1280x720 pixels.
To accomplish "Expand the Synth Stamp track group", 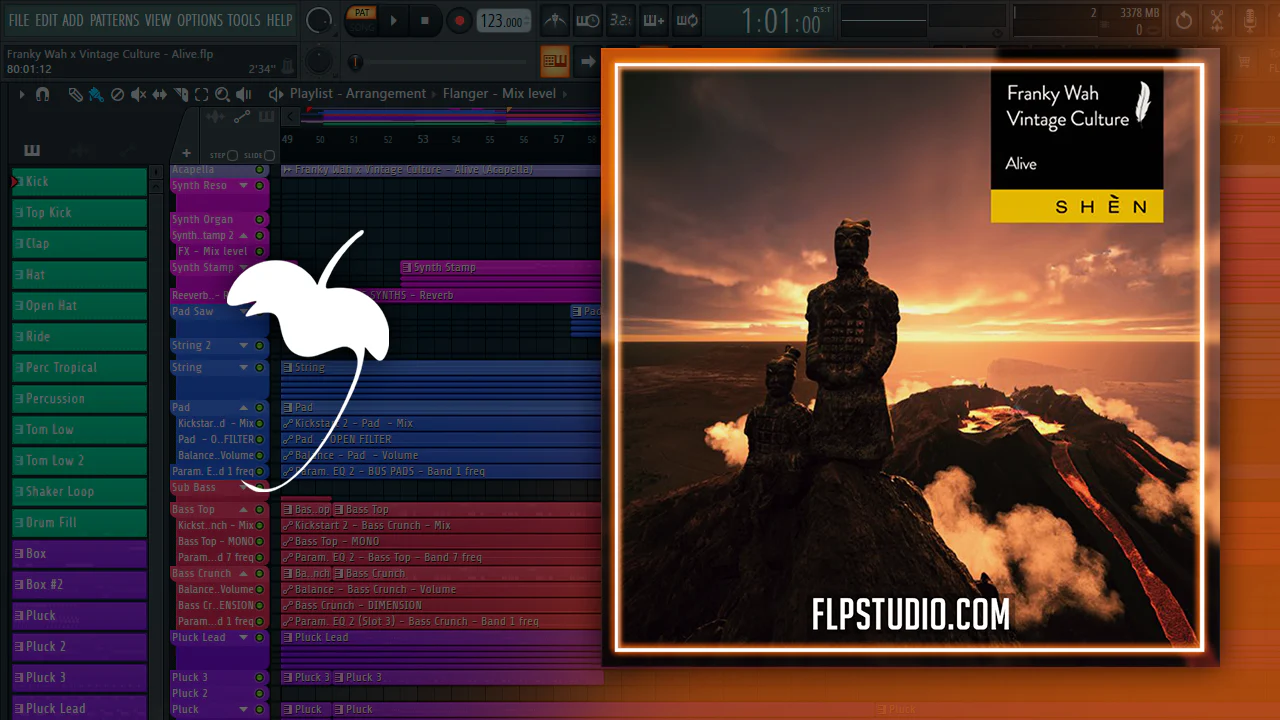I will 243,268.
